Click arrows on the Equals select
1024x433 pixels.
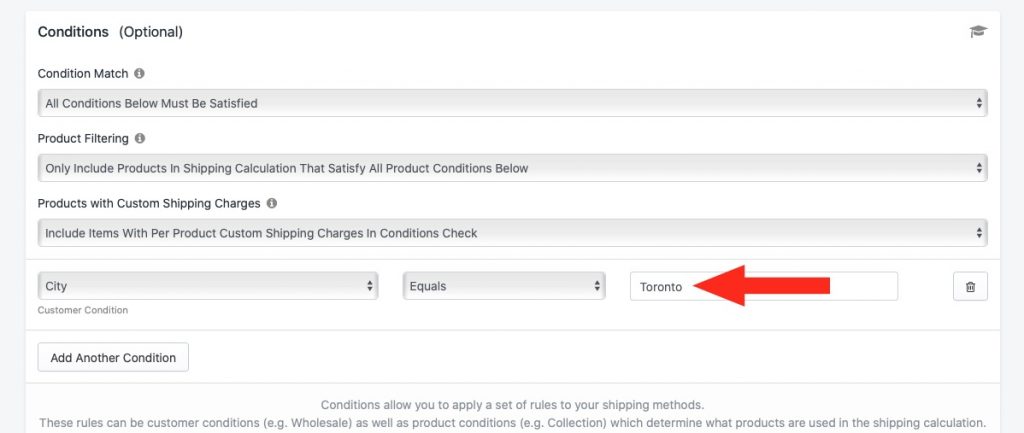pyautogui.click(x=597, y=286)
